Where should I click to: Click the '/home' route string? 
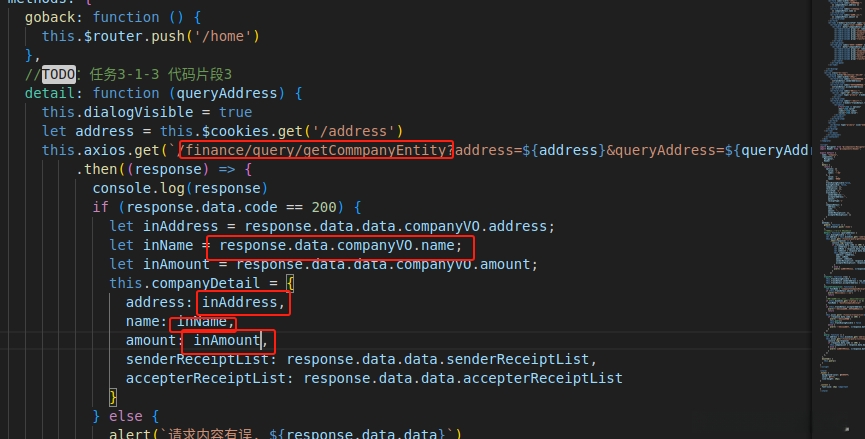227,36
